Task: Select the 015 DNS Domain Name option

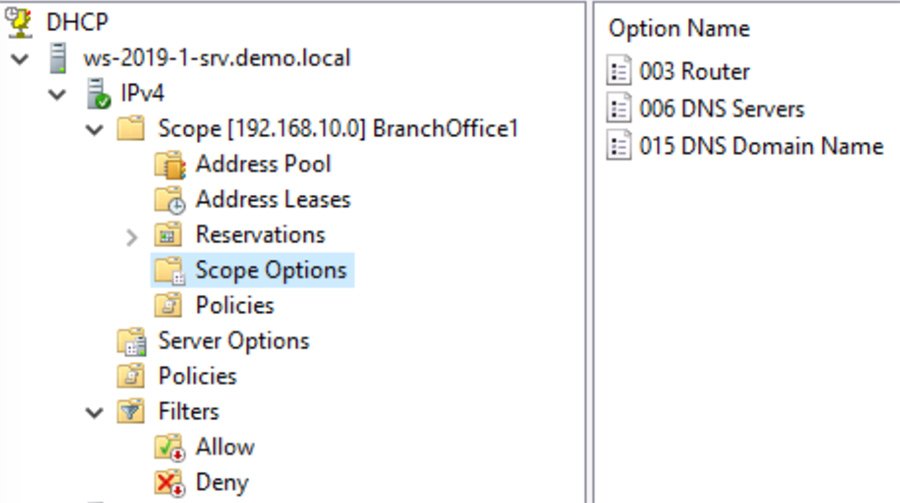Action: coord(760,146)
